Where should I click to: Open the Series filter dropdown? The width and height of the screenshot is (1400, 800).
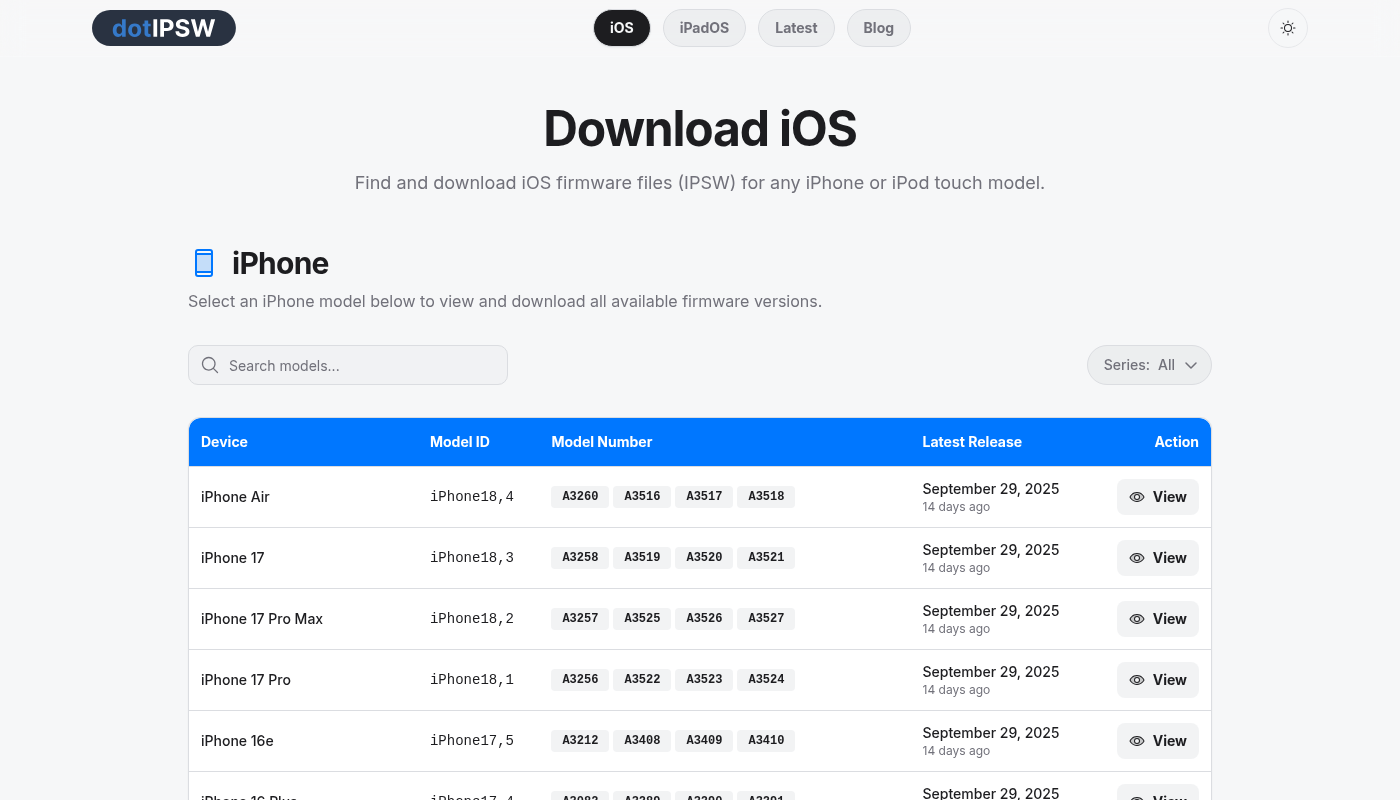click(x=1148, y=365)
